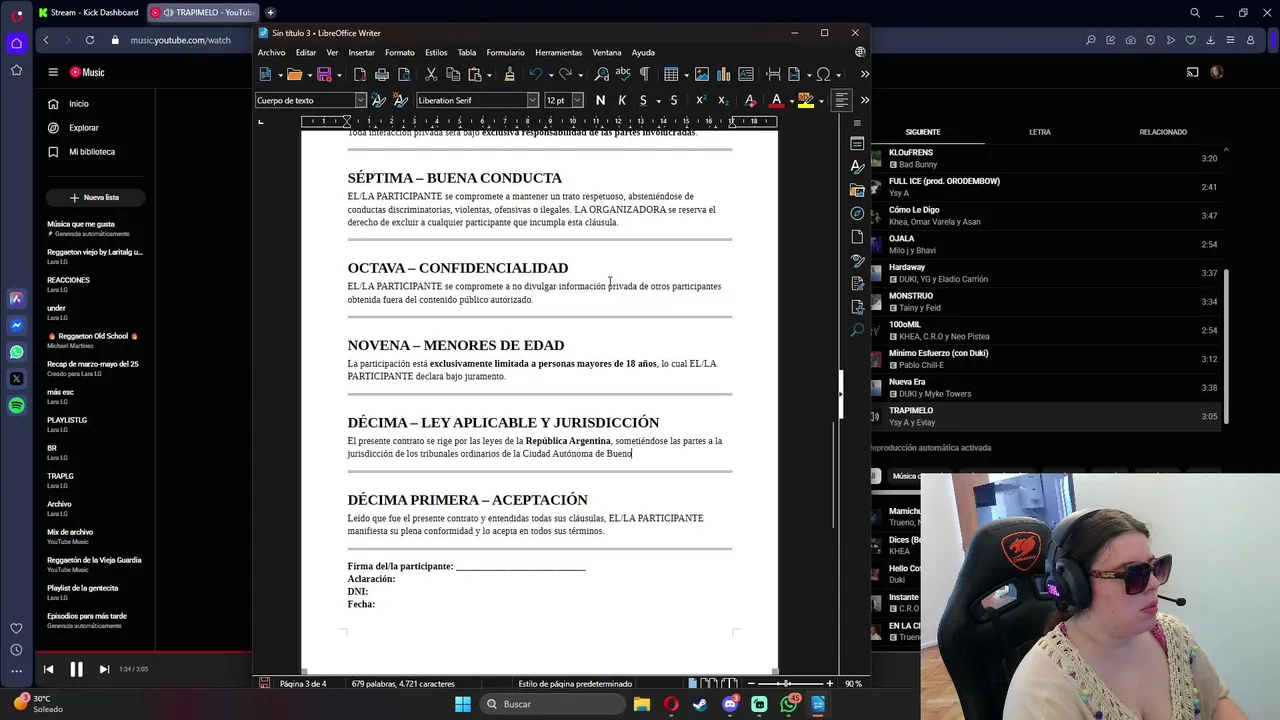Open the Navigator deck in Writer sidebar
The image size is (1280, 720).
(857, 213)
